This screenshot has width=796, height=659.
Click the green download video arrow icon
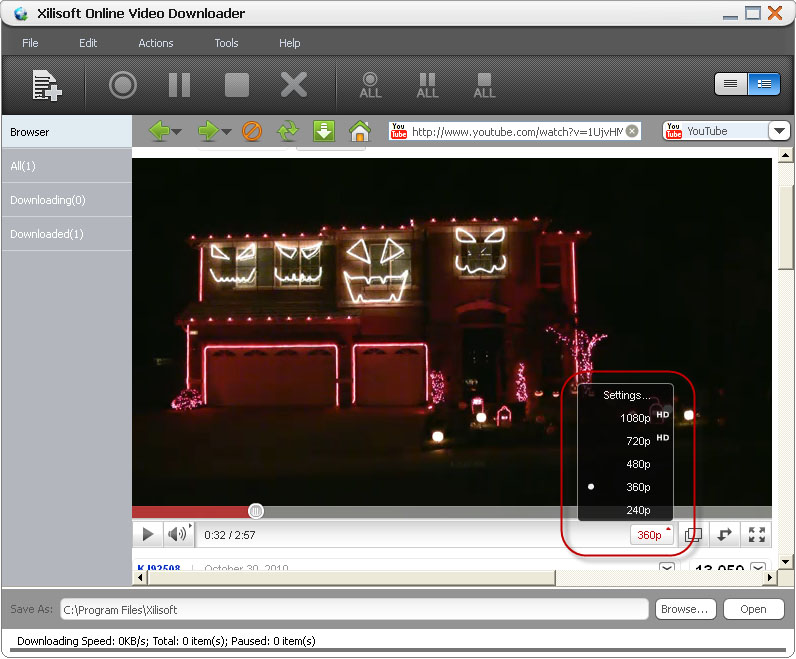tap(324, 131)
